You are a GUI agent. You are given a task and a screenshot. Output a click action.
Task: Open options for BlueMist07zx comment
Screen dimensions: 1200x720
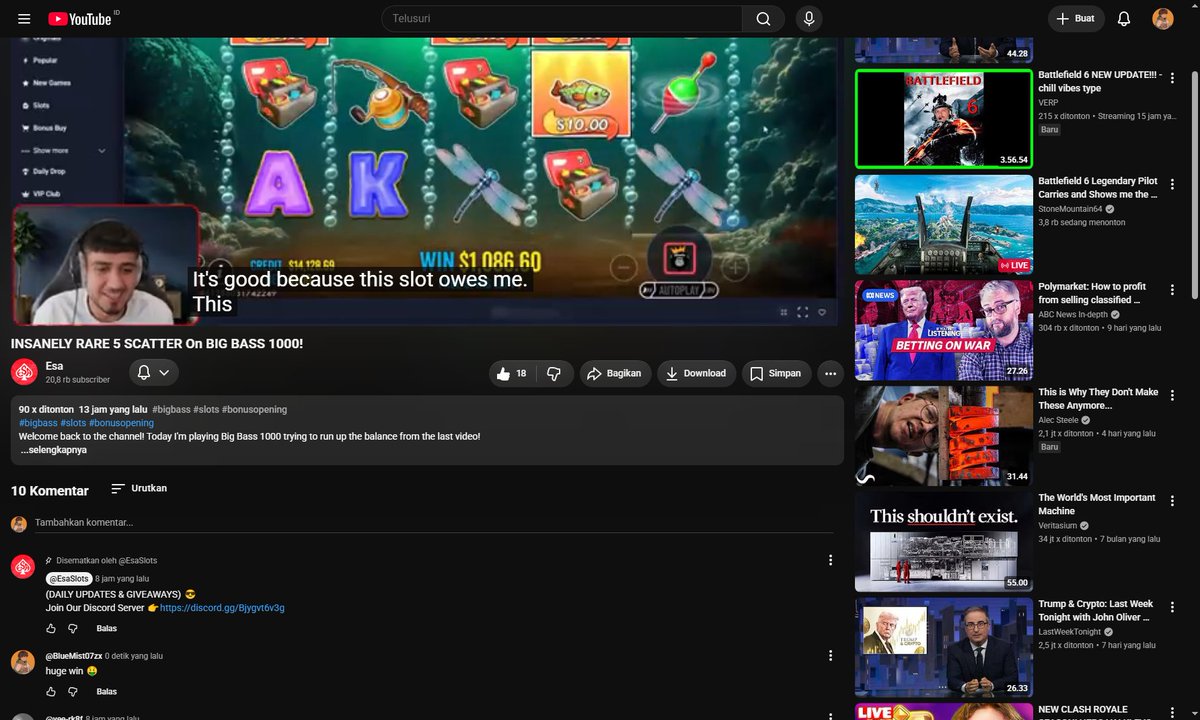[830, 656]
